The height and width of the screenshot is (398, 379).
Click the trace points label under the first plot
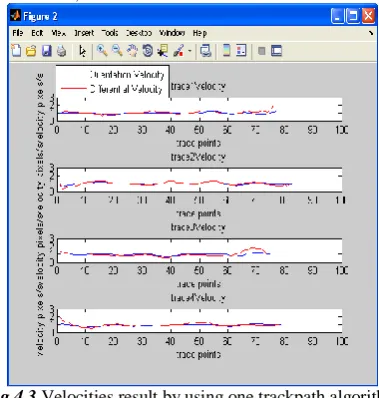(198, 143)
